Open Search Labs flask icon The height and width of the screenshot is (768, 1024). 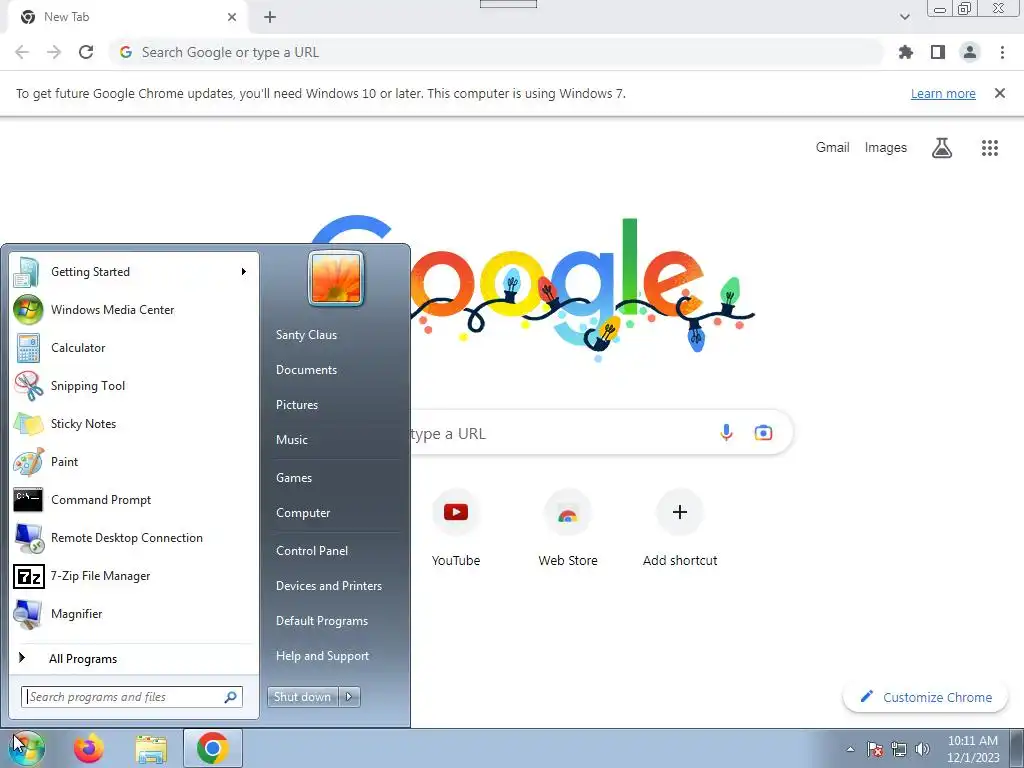(x=942, y=148)
